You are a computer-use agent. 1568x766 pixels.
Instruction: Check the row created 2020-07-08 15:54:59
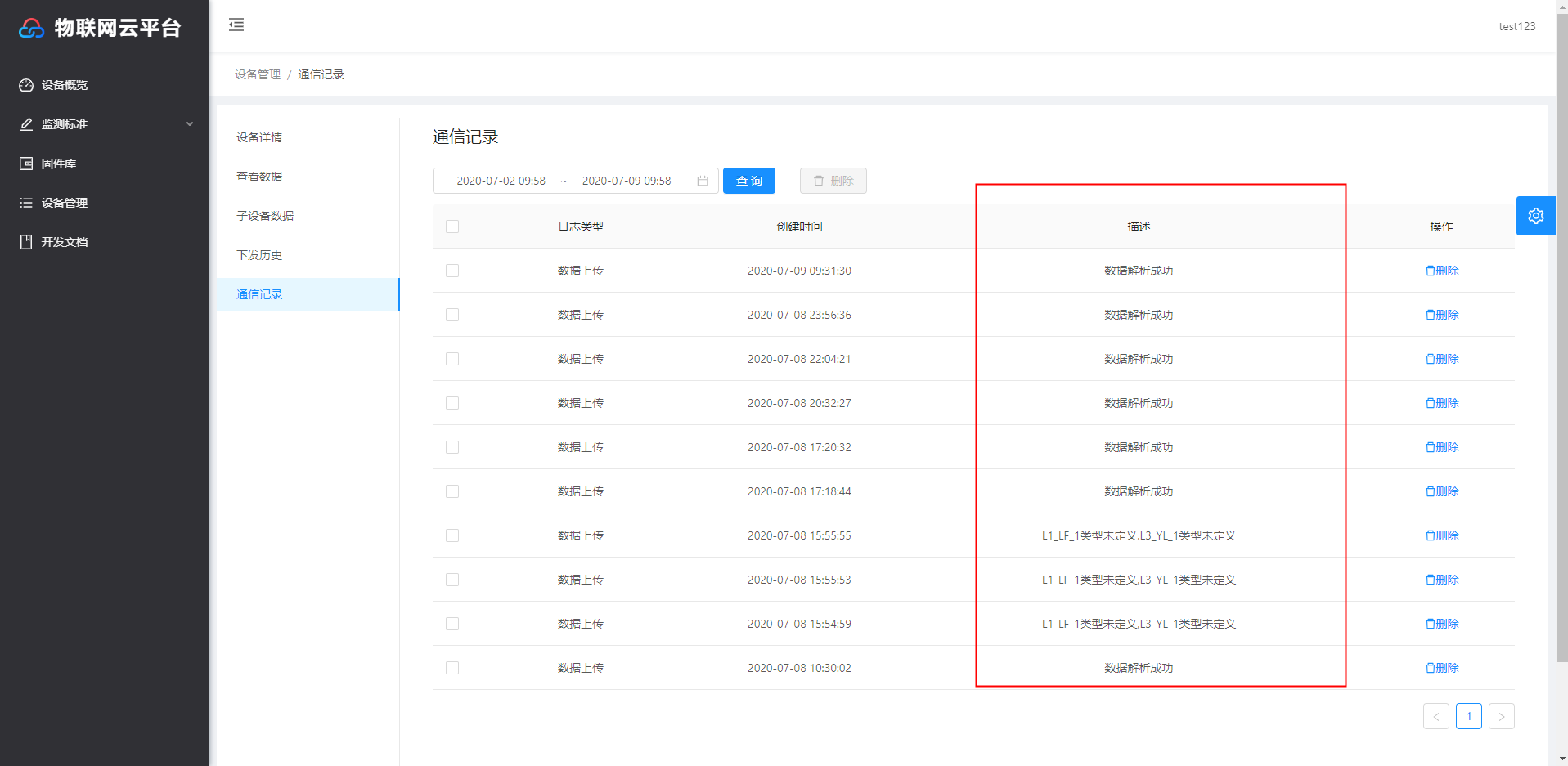(452, 624)
